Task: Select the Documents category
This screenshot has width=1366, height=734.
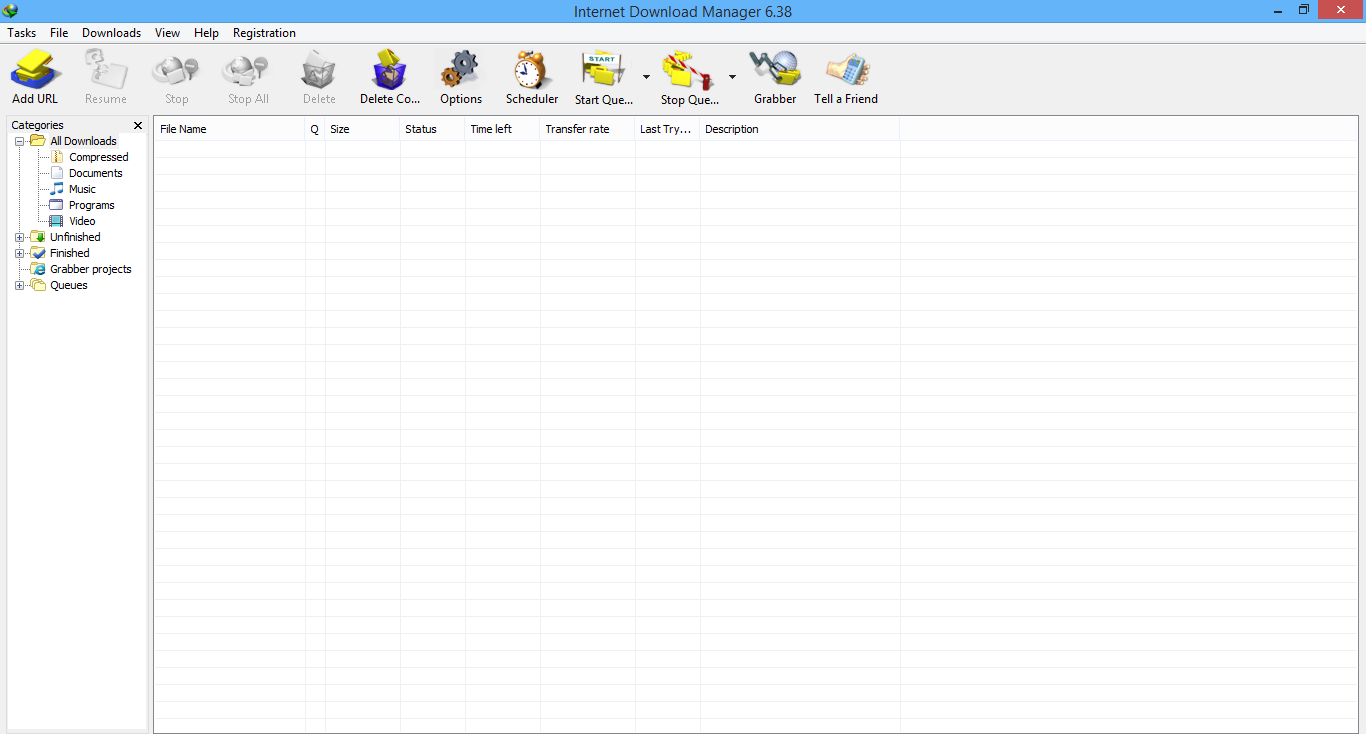Action: pos(95,173)
